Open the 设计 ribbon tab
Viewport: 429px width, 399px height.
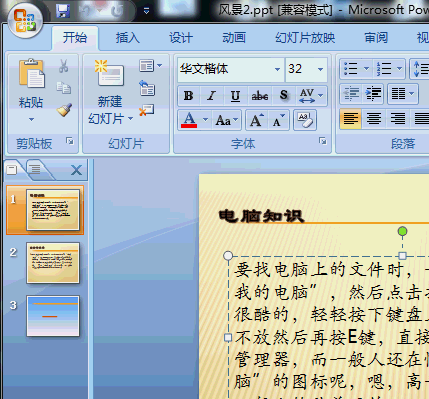pos(181,38)
